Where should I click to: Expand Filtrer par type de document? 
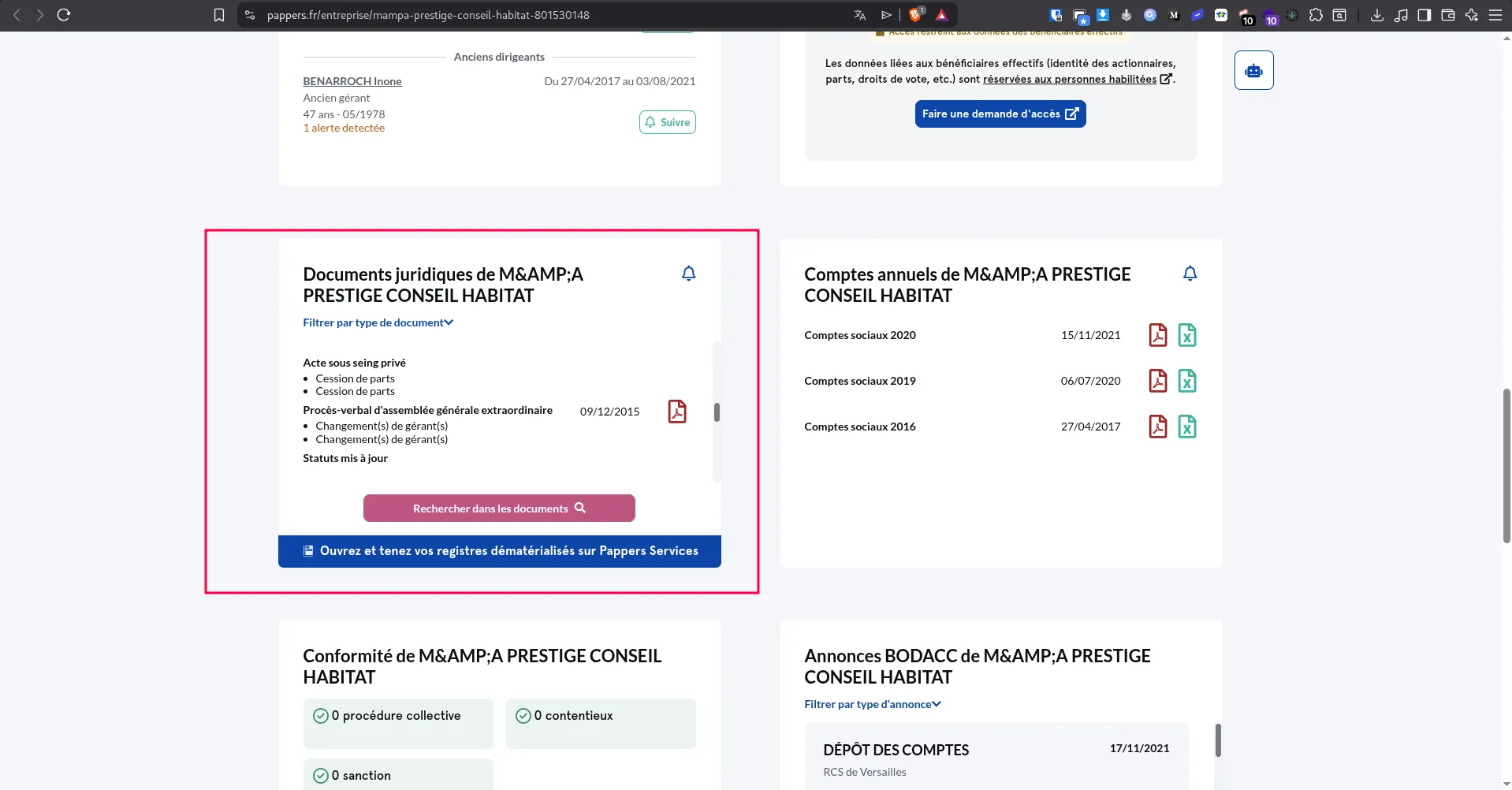[x=378, y=322]
